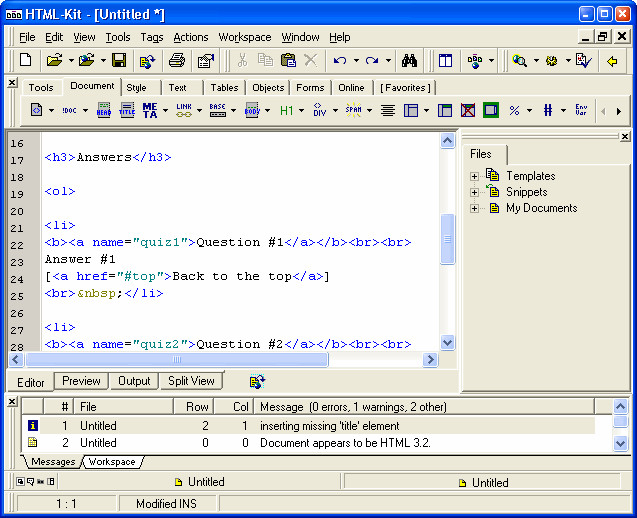637x518 pixels.
Task: Switch to the Forms toolbar tab
Action: pyautogui.click(x=310, y=88)
